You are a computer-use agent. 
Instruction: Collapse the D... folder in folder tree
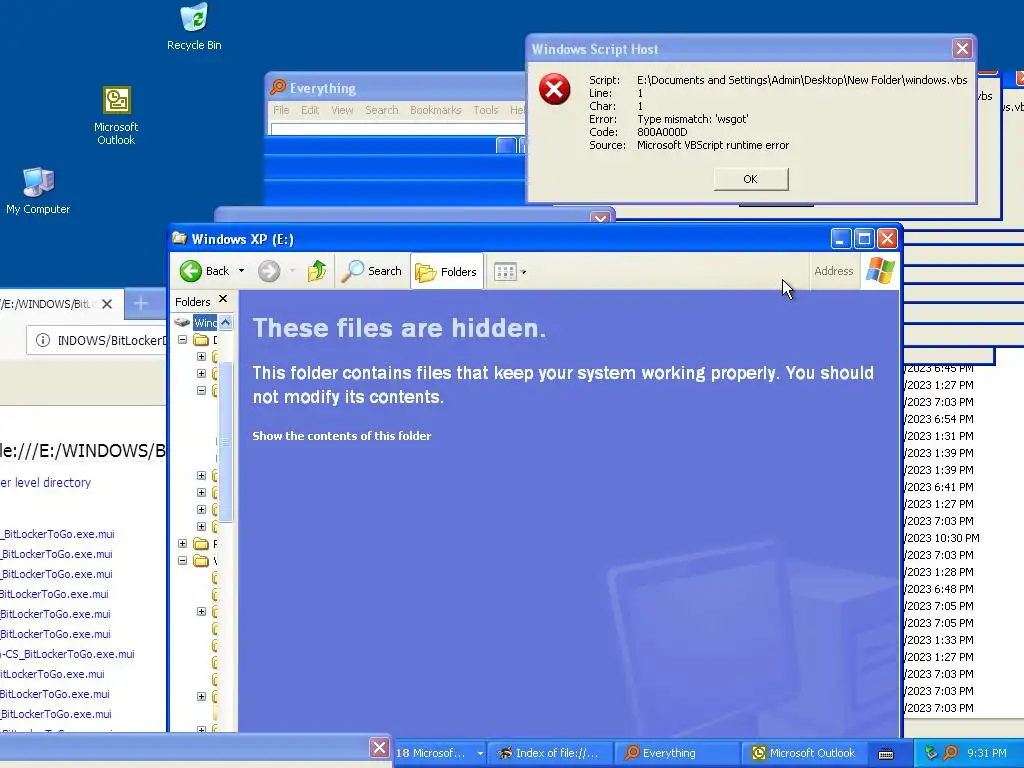point(183,340)
